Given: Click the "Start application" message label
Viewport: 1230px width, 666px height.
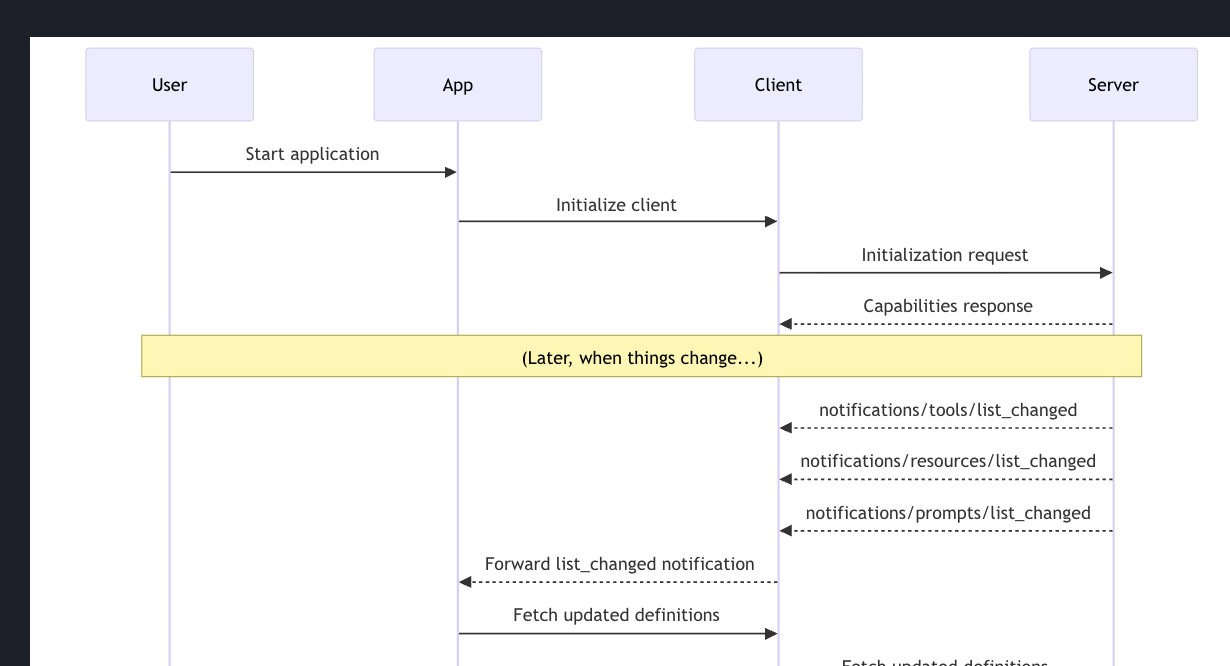Looking at the screenshot, I should click(x=312, y=154).
